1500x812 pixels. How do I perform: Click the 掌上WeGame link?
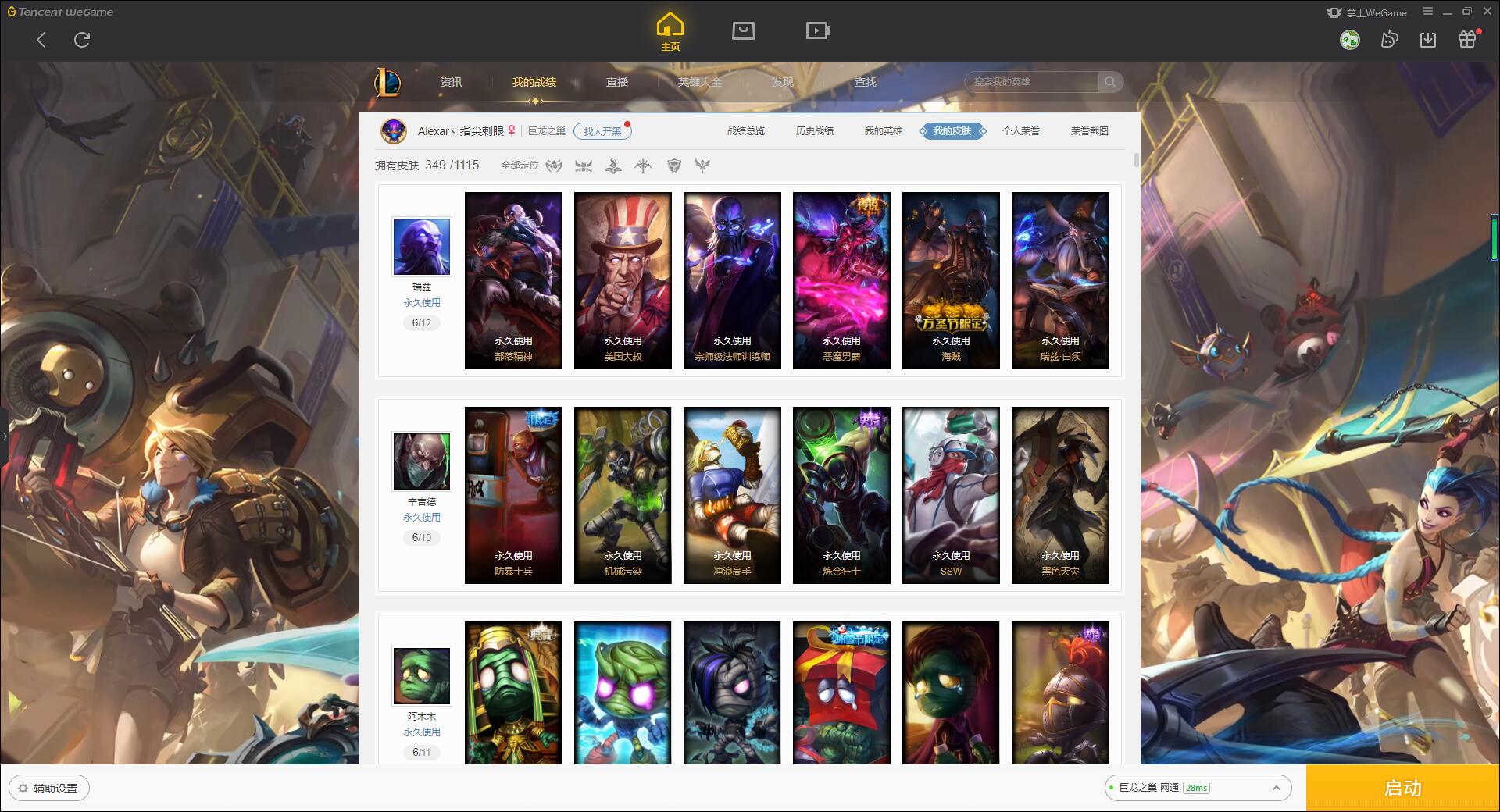click(1368, 12)
